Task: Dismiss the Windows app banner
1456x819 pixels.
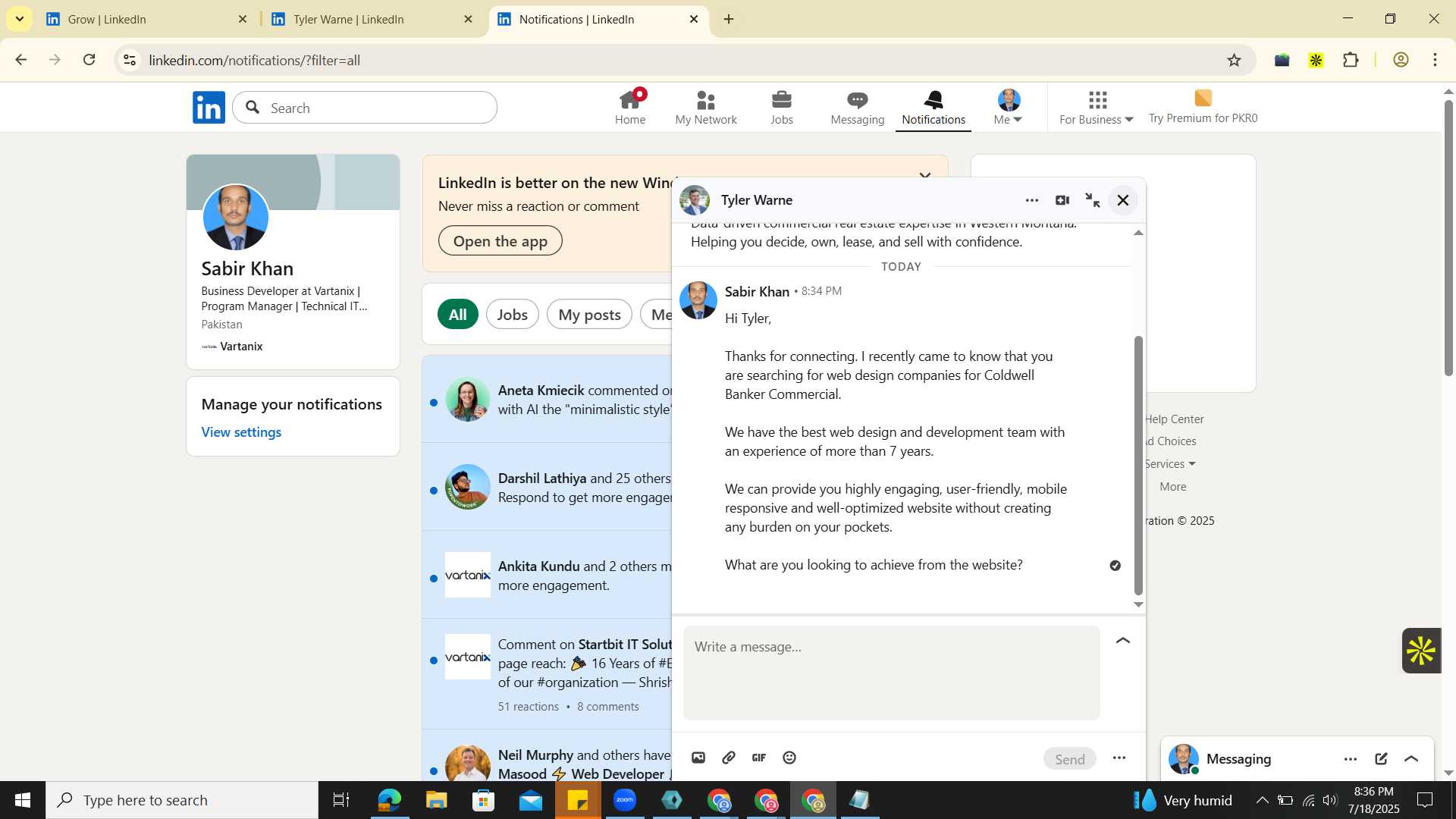Action: (x=924, y=176)
